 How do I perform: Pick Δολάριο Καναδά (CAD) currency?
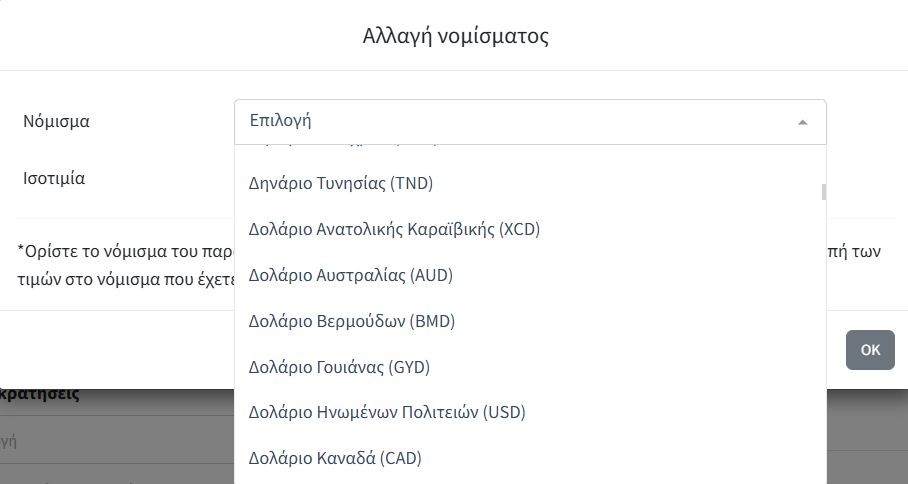coord(335,459)
